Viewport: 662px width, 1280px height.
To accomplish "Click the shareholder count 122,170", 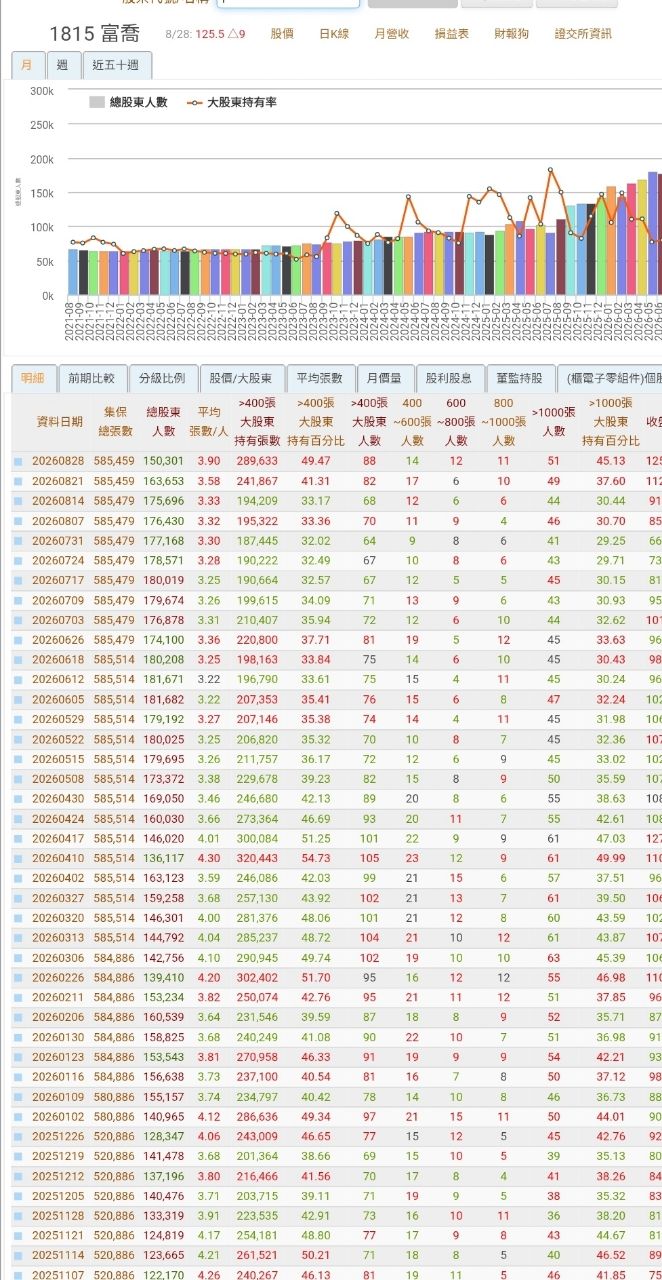I will [164, 1274].
